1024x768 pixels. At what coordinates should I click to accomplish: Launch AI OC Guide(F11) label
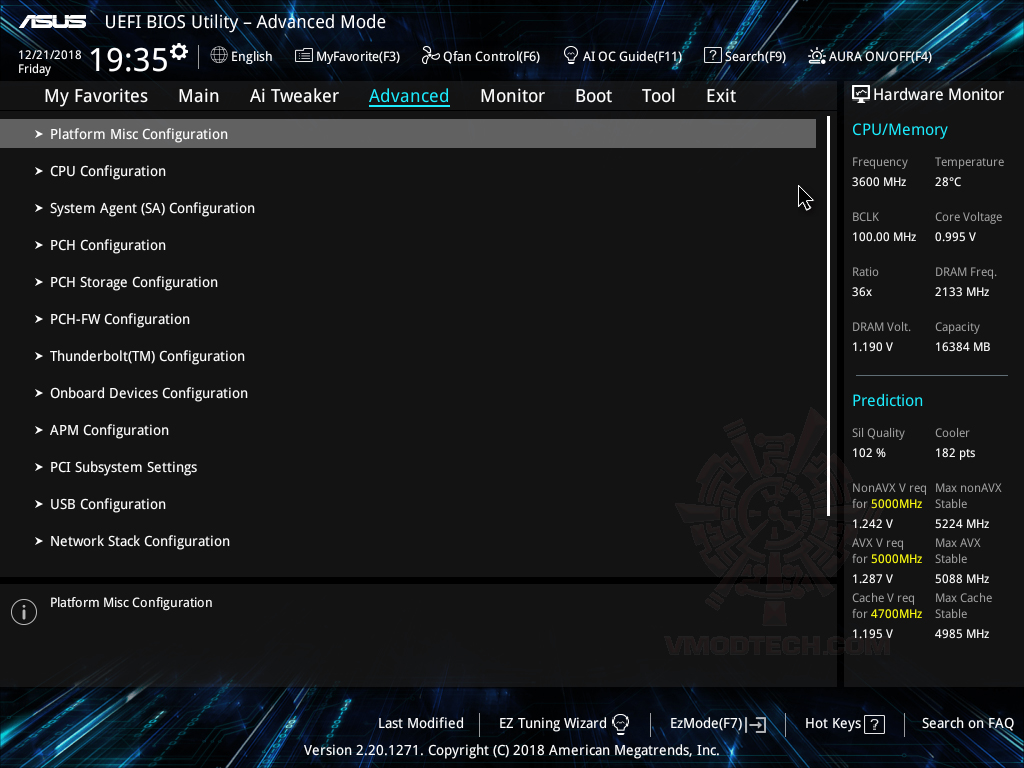tap(632, 57)
